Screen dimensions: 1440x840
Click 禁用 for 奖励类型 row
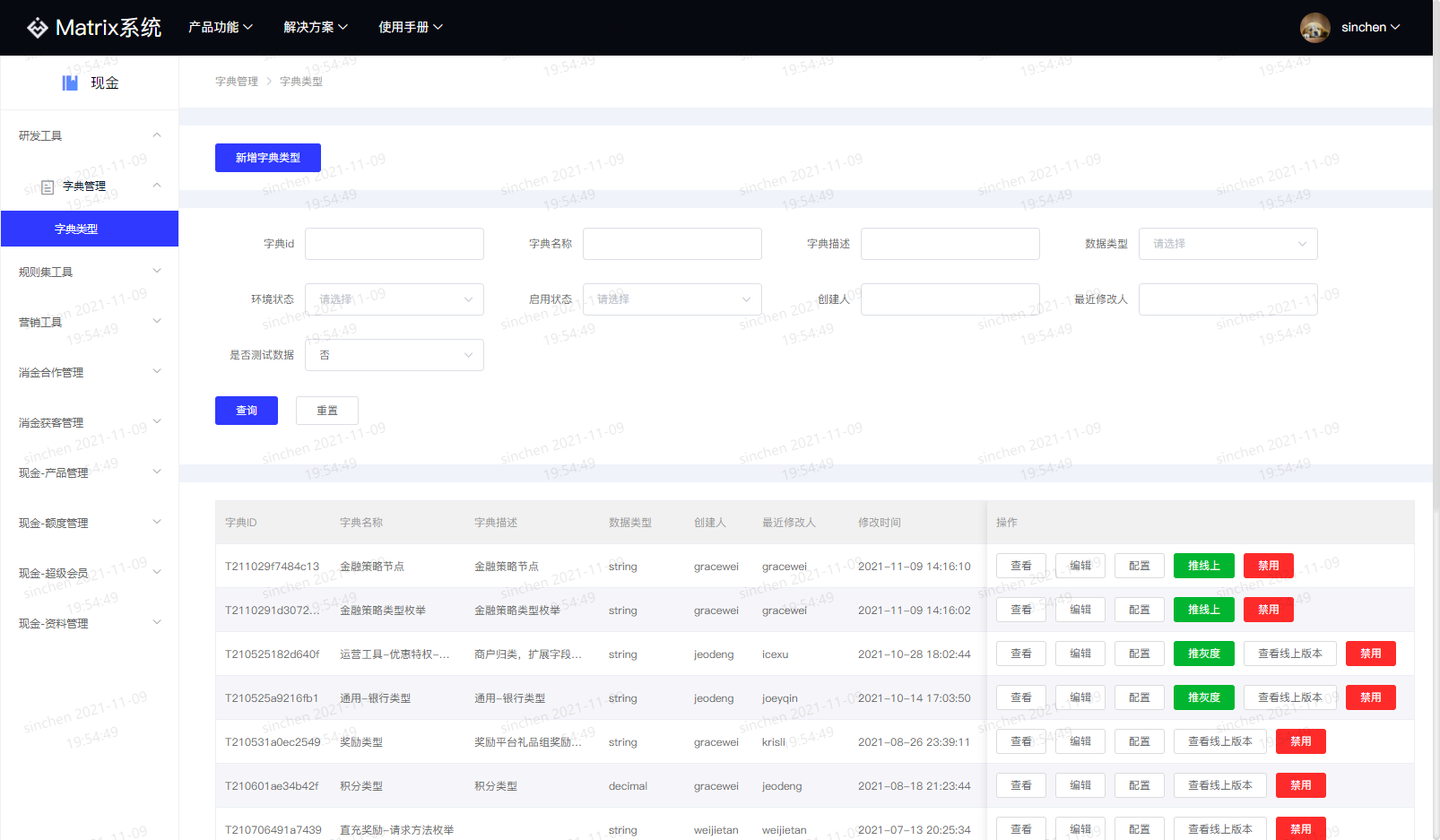coord(1301,741)
